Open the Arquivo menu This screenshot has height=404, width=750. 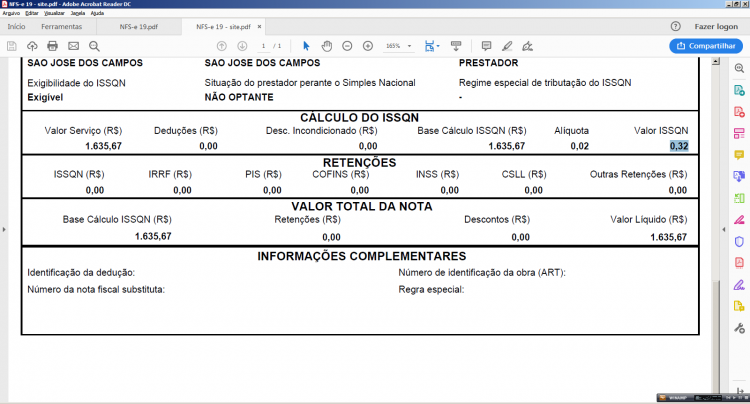click(11, 13)
